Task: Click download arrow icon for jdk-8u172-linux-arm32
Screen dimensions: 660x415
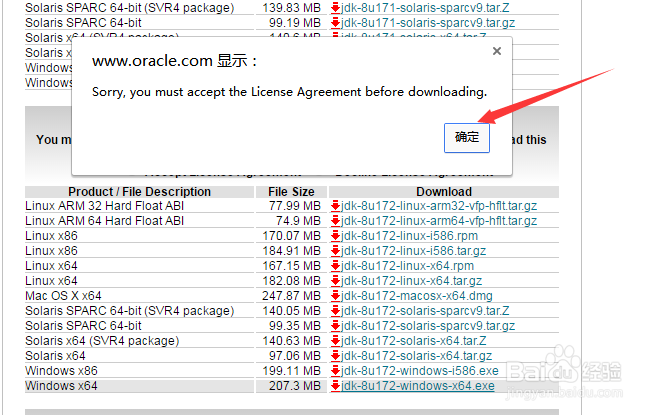Action: coord(335,206)
